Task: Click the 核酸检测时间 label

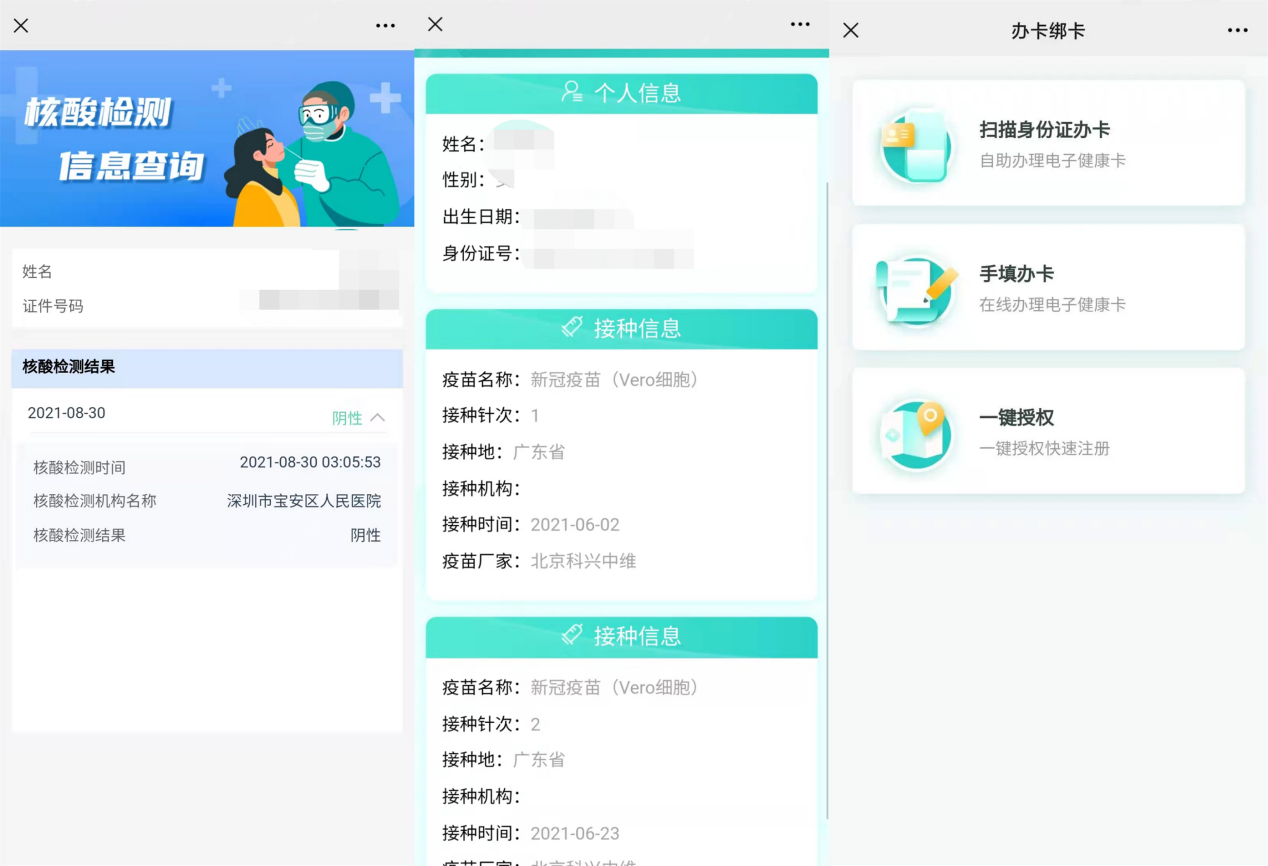Action: (x=80, y=467)
